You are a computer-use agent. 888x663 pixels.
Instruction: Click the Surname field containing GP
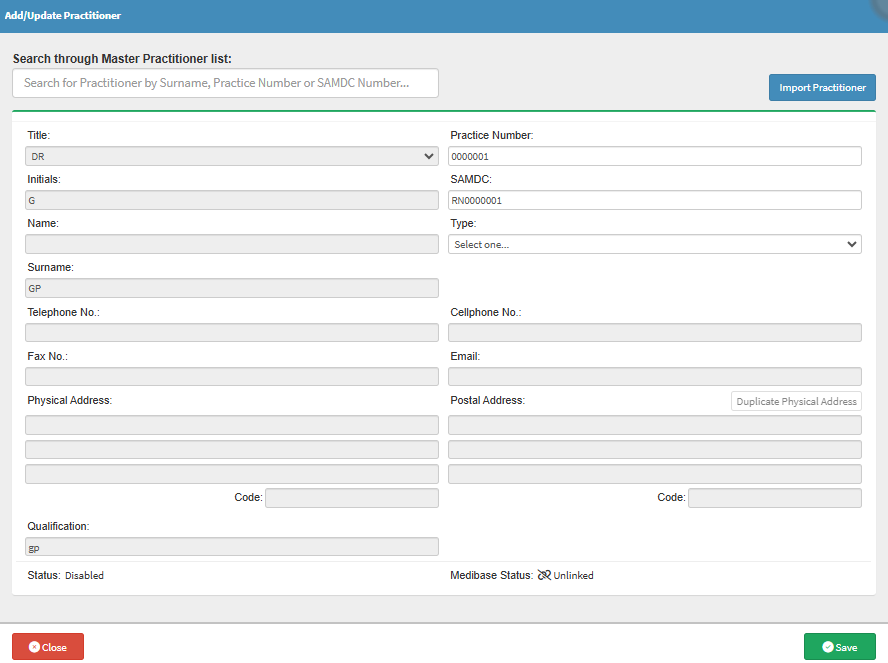coord(232,288)
